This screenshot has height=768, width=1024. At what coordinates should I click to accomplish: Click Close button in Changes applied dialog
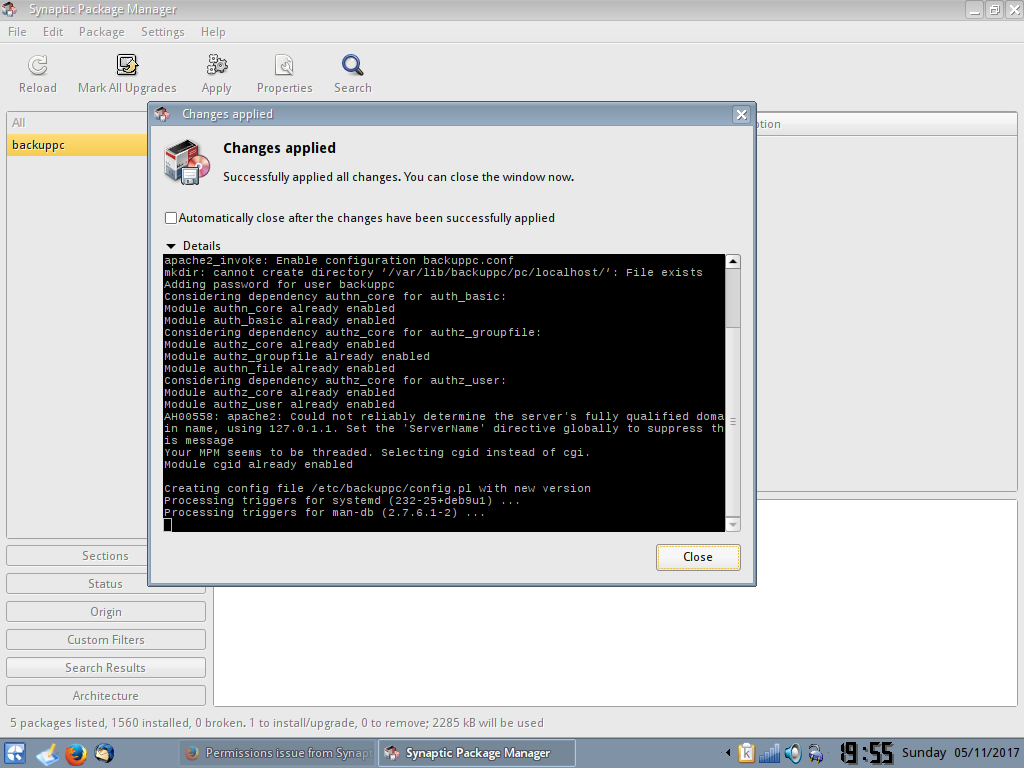[698, 557]
